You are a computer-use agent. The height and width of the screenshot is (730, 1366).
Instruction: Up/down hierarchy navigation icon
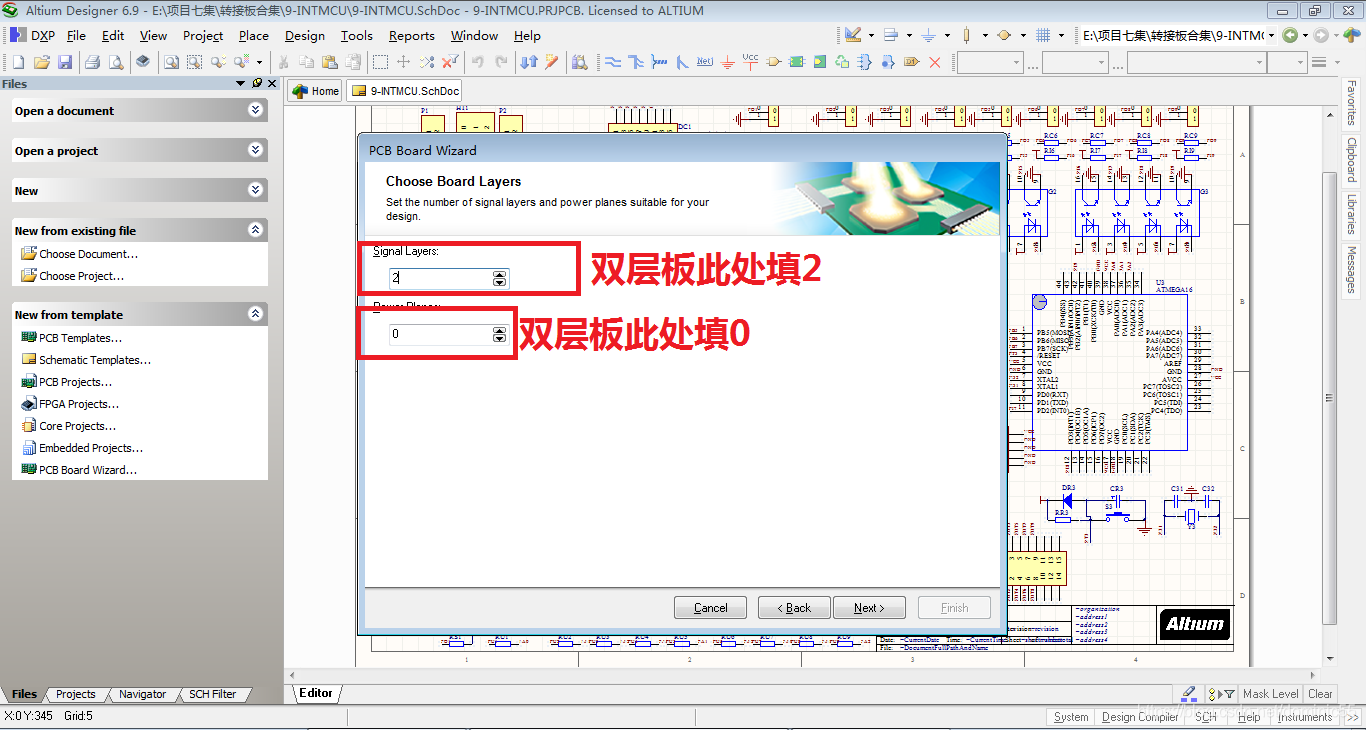tap(529, 62)
